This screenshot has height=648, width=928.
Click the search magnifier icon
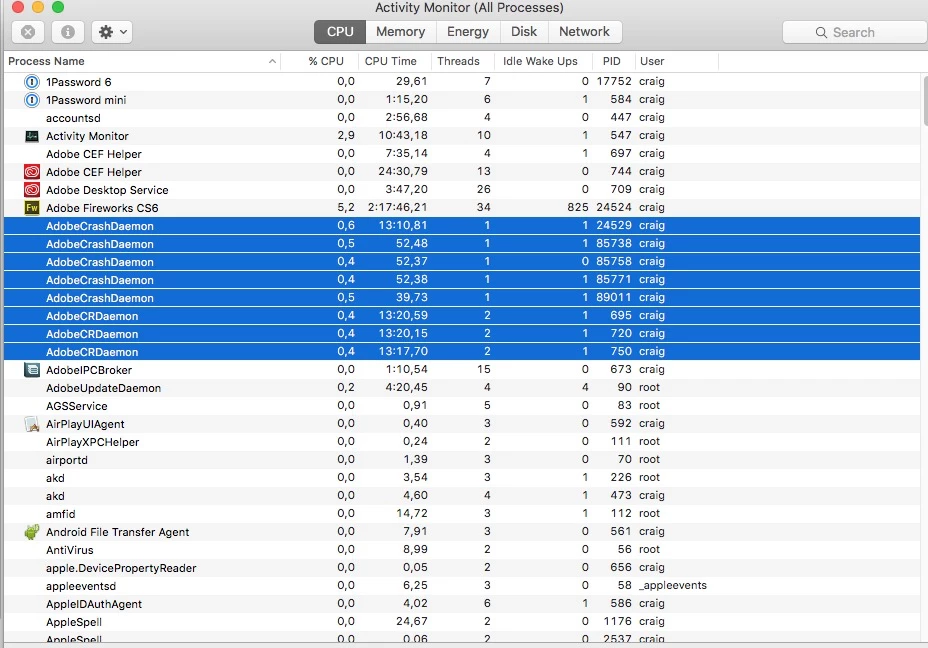coord(821,33)
